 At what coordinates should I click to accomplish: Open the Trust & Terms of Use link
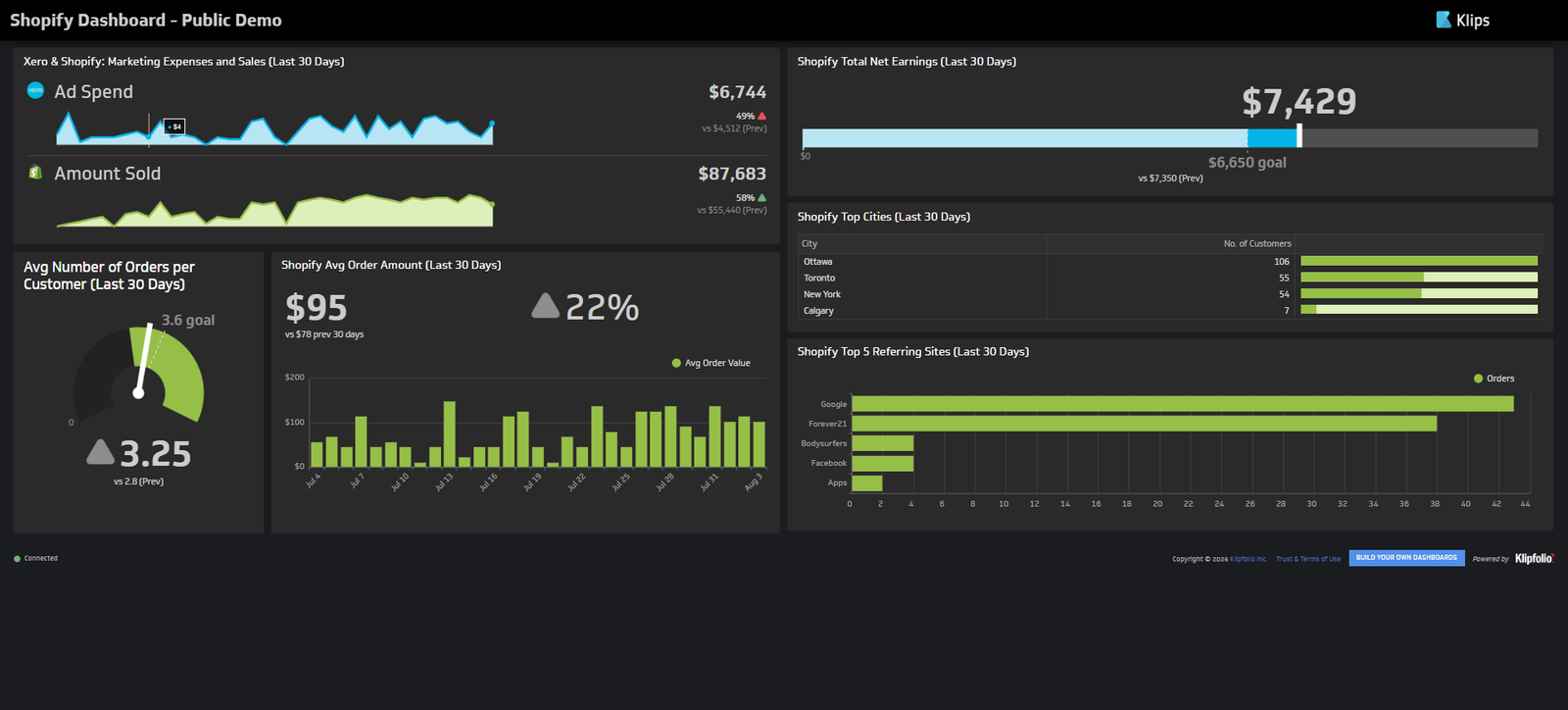point(1308,559)
